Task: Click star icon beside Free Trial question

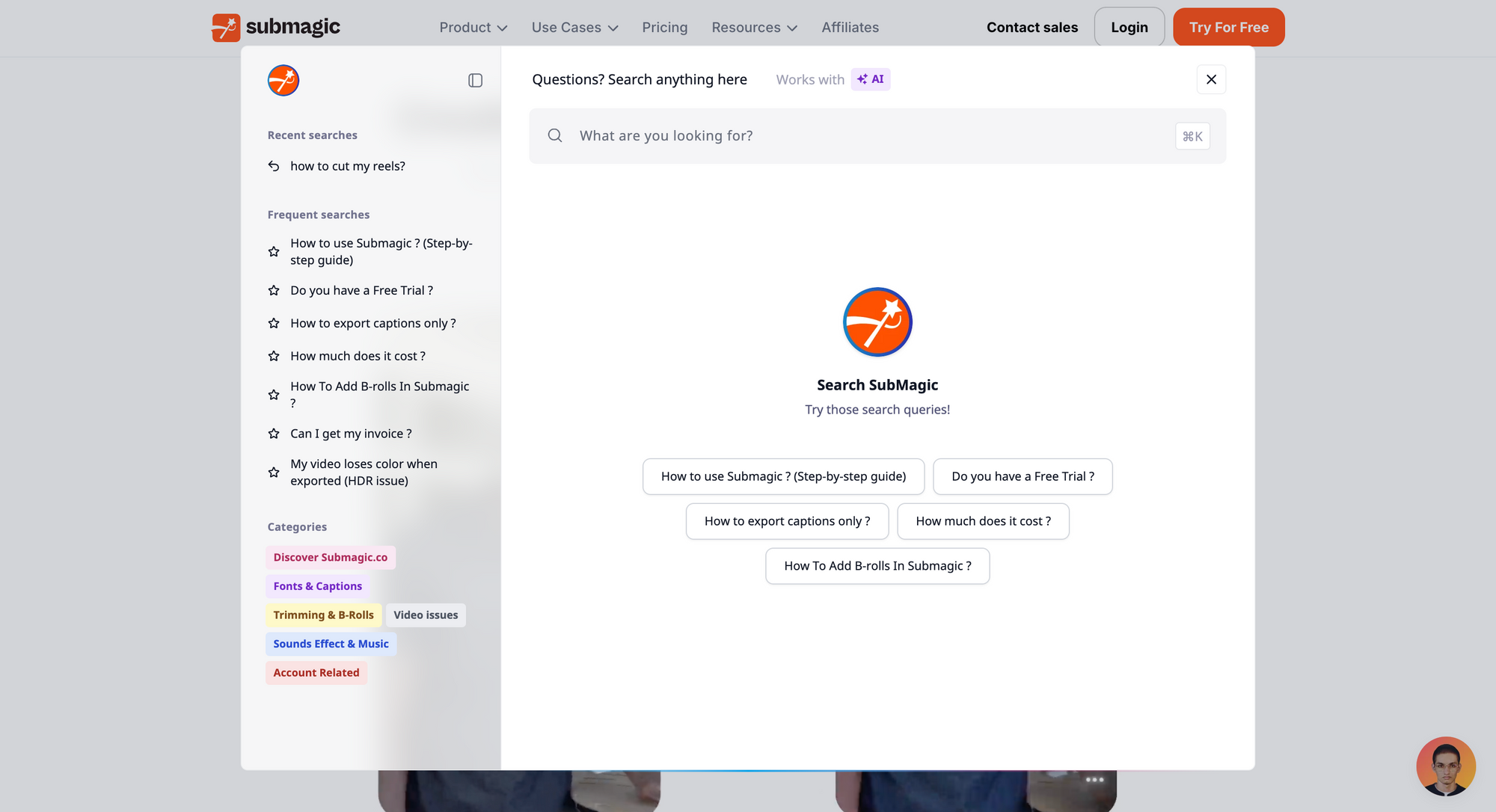Action: click(x=274, y=290)
